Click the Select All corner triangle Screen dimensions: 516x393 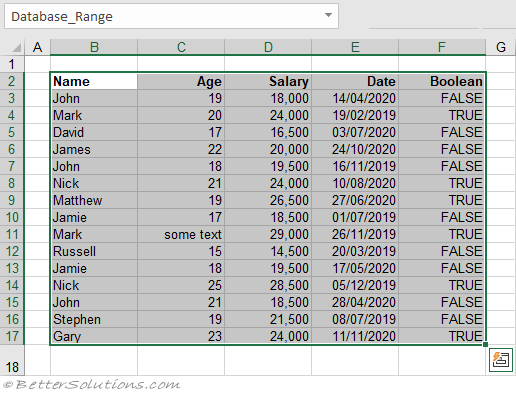[17, 48]
